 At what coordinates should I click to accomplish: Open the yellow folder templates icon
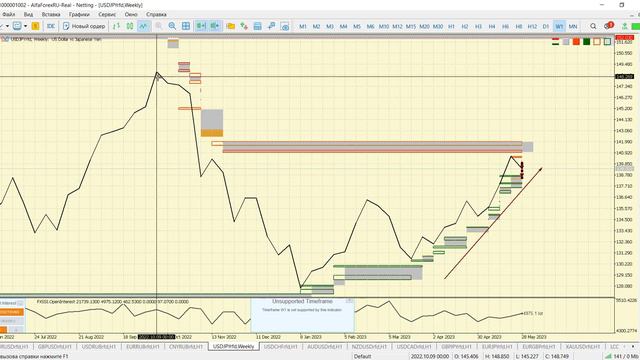point(230,26)
